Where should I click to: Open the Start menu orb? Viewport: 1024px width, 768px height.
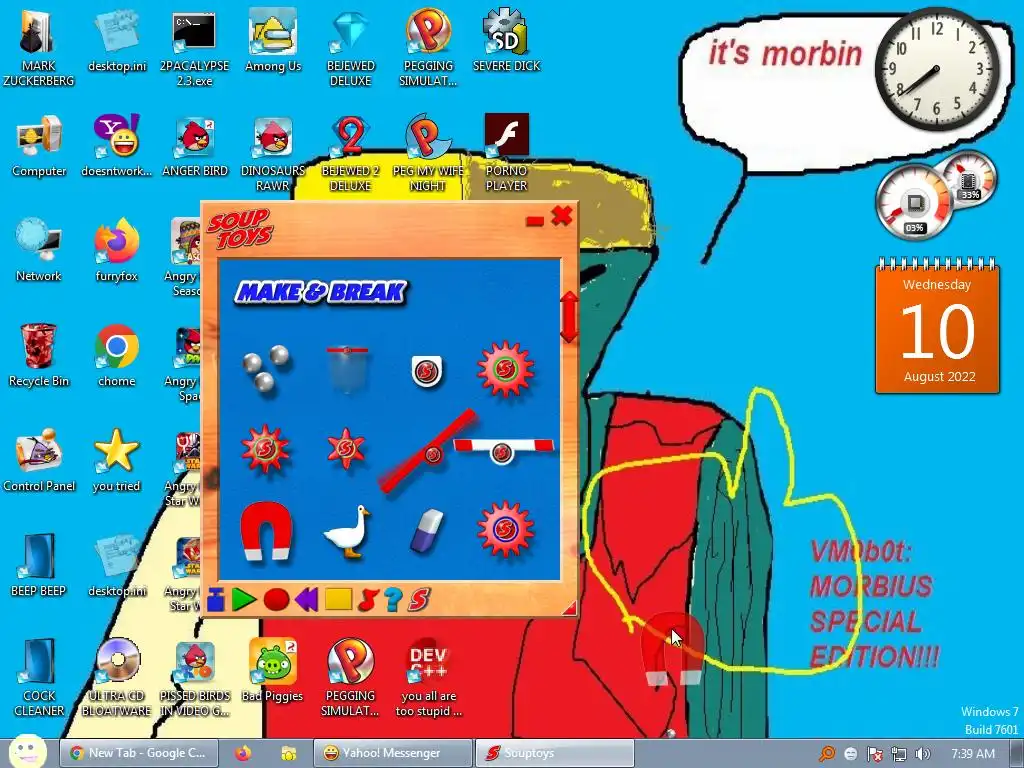click(x=27, y=751)
